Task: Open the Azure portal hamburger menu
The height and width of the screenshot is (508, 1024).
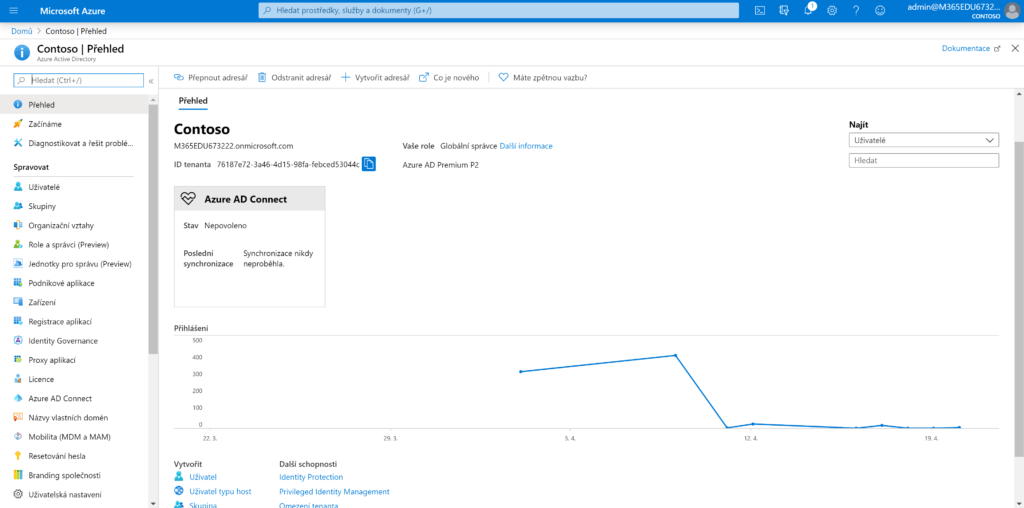Action: [x=14, y=10]
